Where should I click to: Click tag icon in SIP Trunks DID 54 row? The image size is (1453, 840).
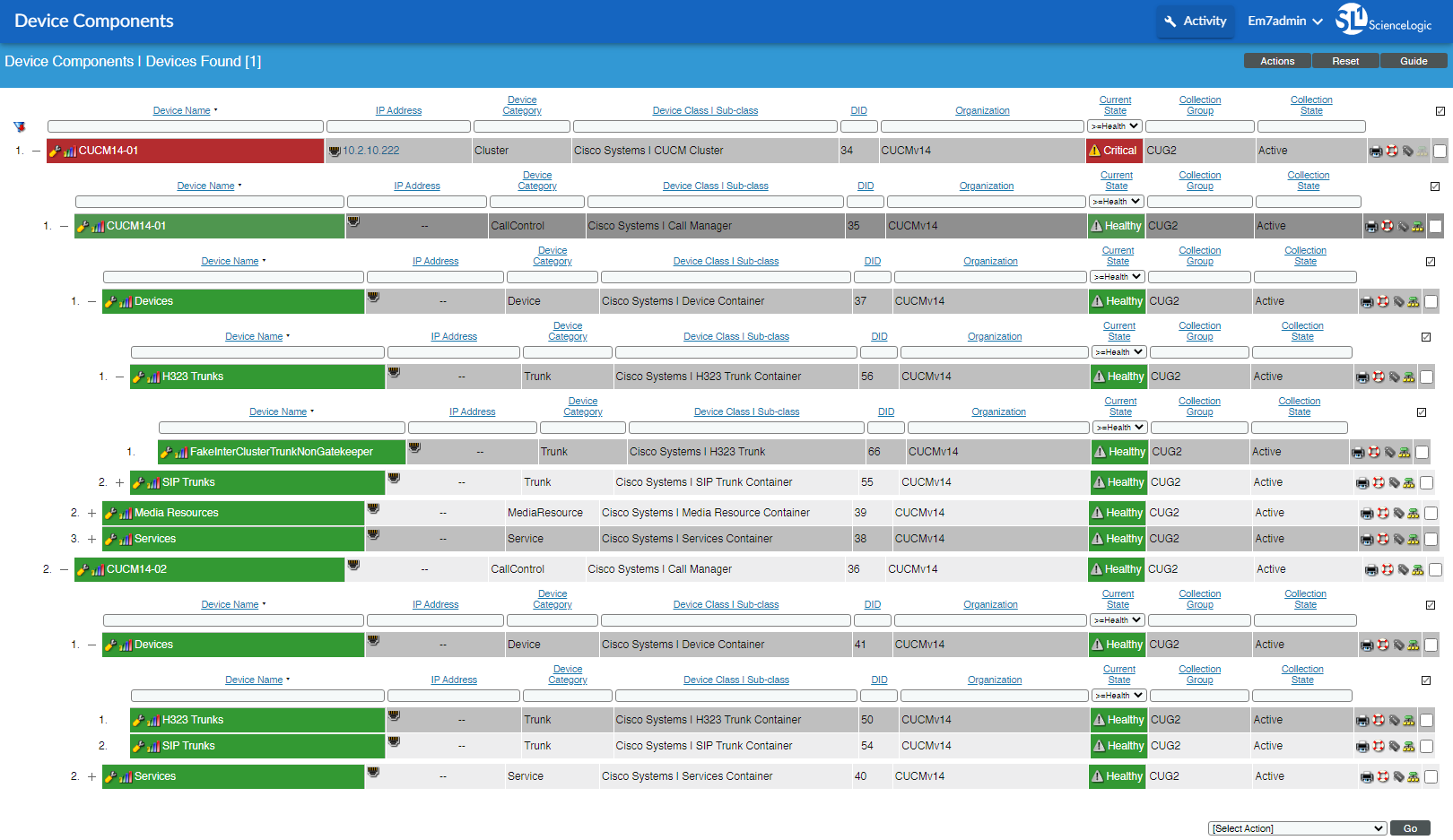tap(1394, 746)
